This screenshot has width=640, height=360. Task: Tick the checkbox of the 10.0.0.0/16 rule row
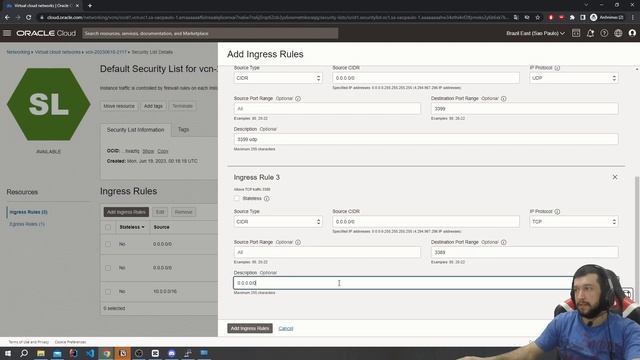[x=108, y=292]
